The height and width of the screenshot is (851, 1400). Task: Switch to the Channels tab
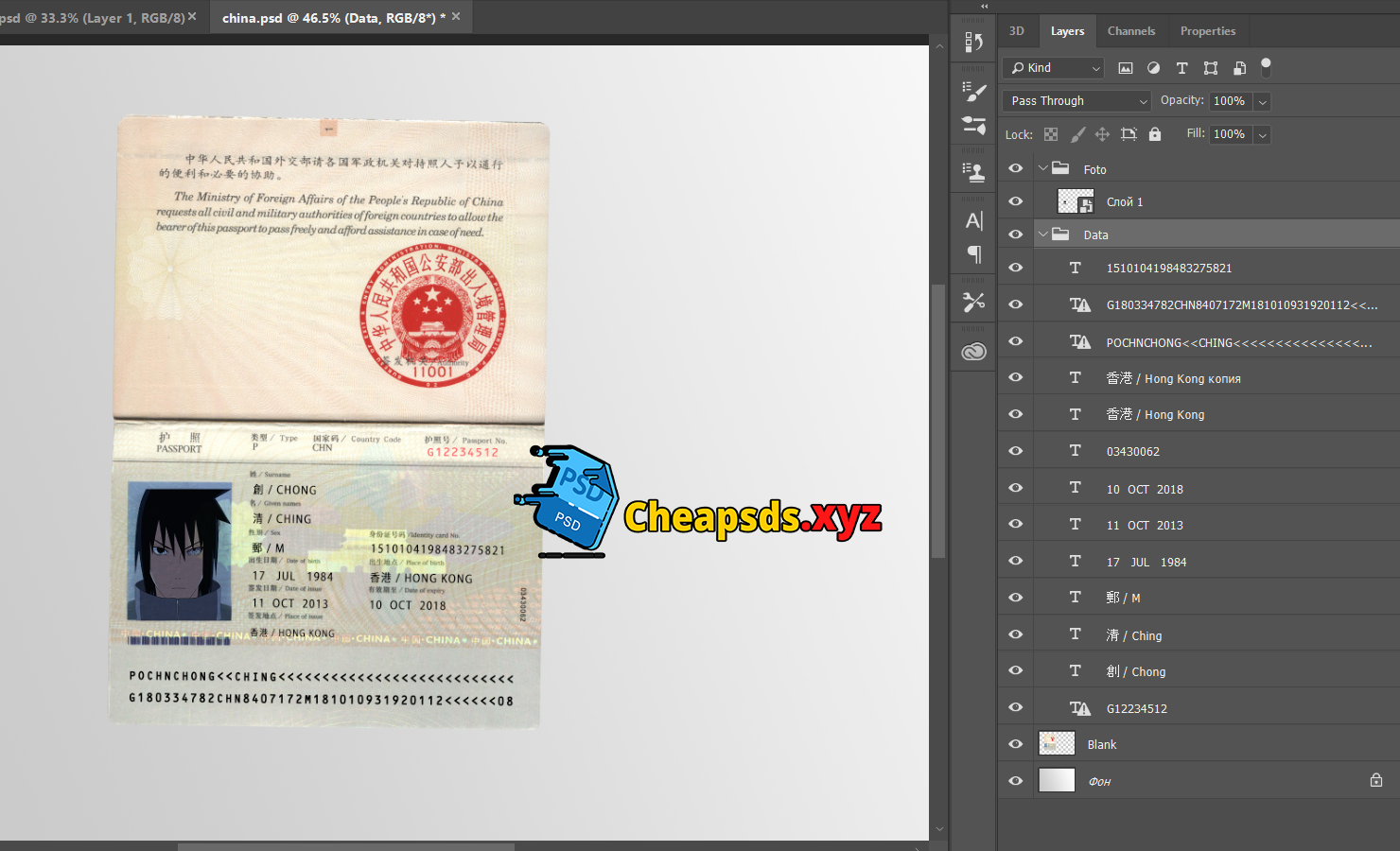pyautogui.click(x=1130, y=31)
